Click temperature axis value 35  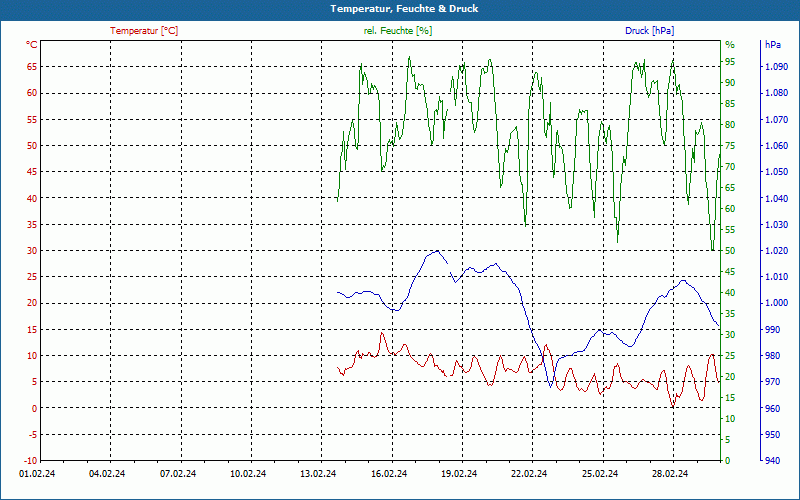point(32,224)
